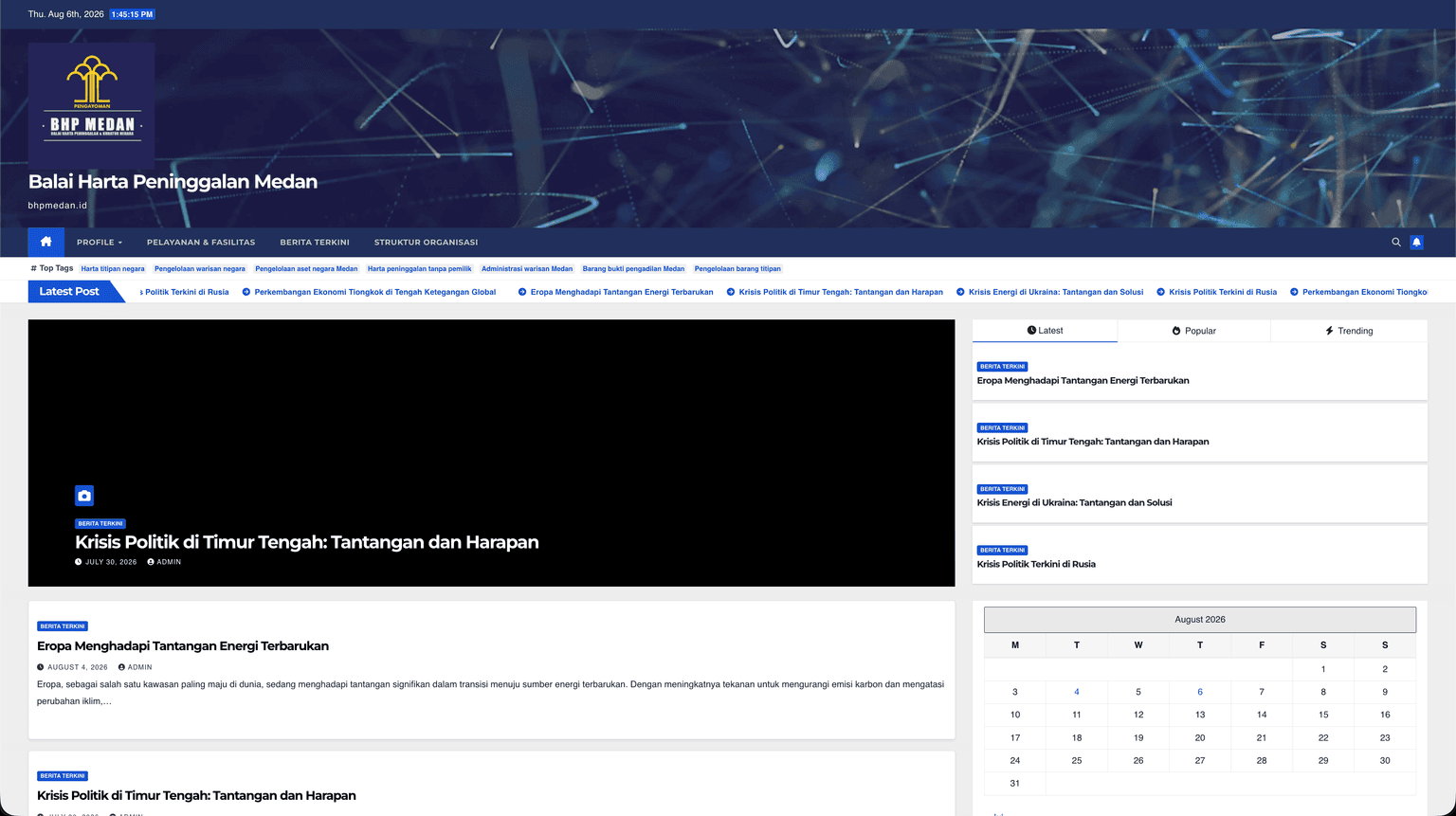This screenshot has height=816, width=1456.
Task: Open the sidebar post Krisis Politik di Timur Tengah
Action: tap(1093, 442)
